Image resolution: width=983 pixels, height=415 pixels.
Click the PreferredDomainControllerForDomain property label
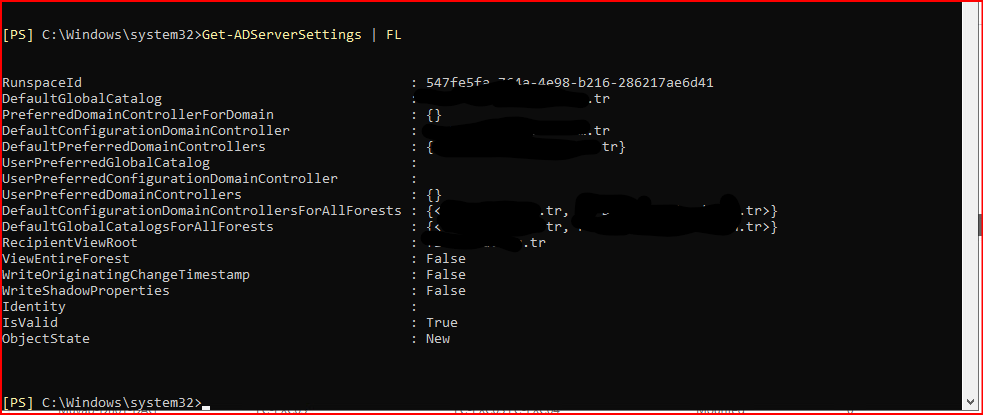138,115
